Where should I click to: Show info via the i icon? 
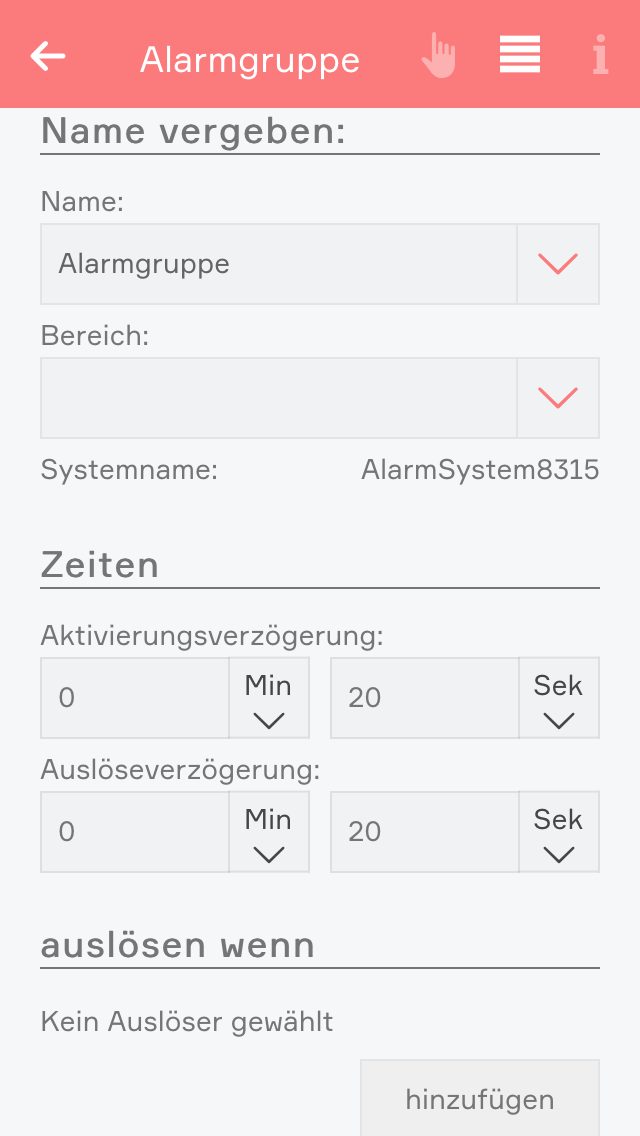pos(599,56)
